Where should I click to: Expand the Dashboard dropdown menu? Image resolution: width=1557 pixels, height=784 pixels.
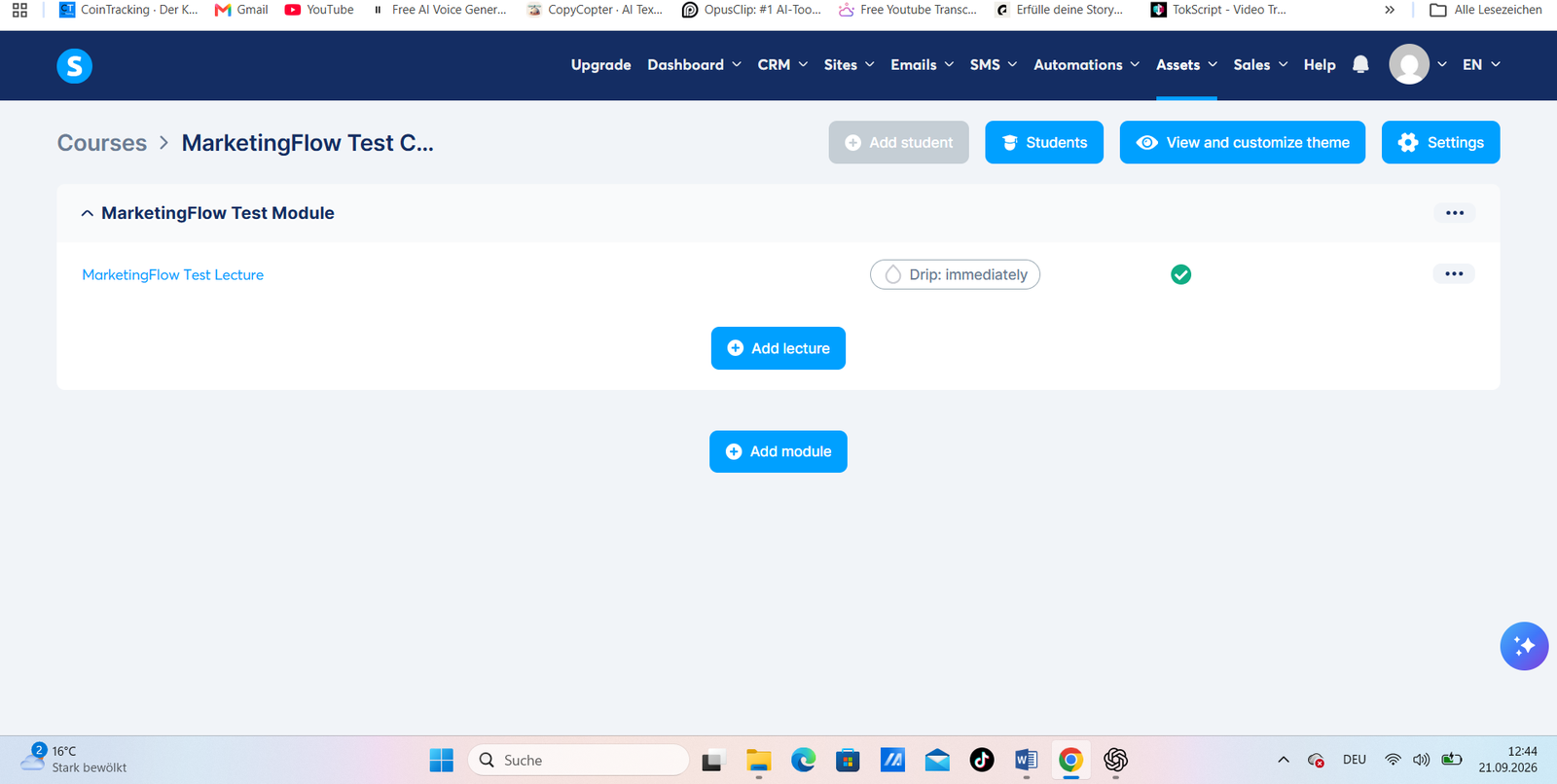point(695,64)
